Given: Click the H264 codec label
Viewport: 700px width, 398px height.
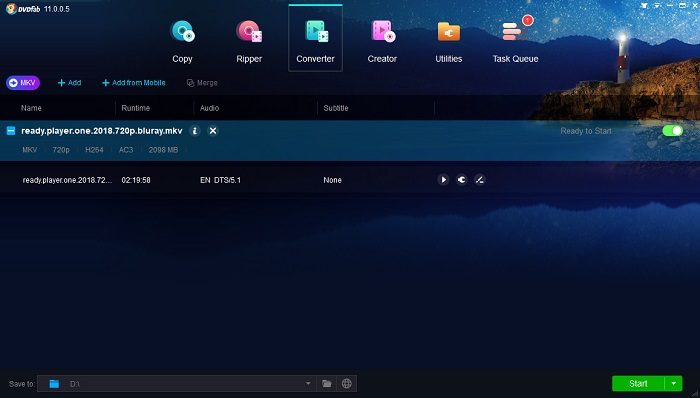Looking at the screenshot, I should (94, 150).
